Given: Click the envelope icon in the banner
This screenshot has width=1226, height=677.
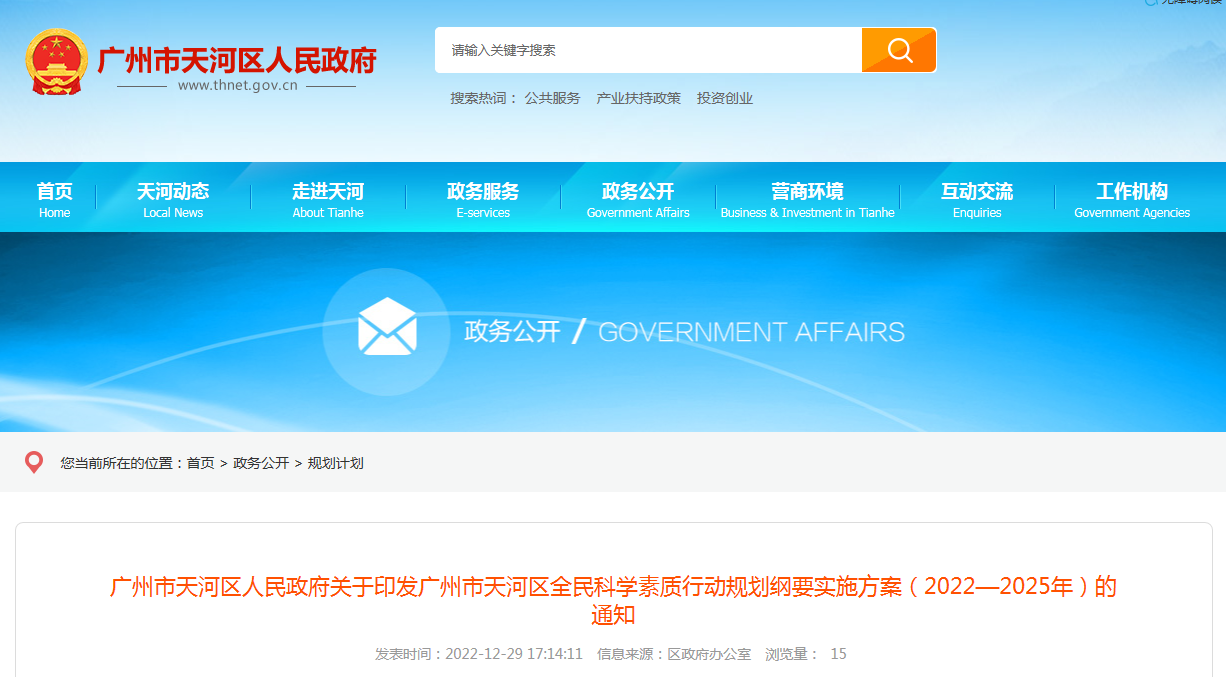Looking at the screenshot, I should (387, 327).
